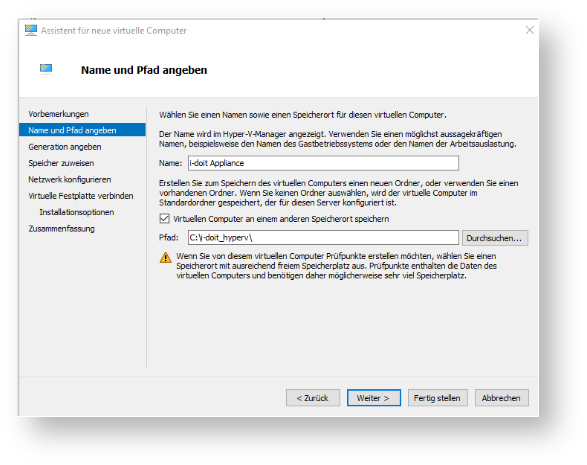
Task: Click the 'Pfad:' label
Action: (169, 238)
